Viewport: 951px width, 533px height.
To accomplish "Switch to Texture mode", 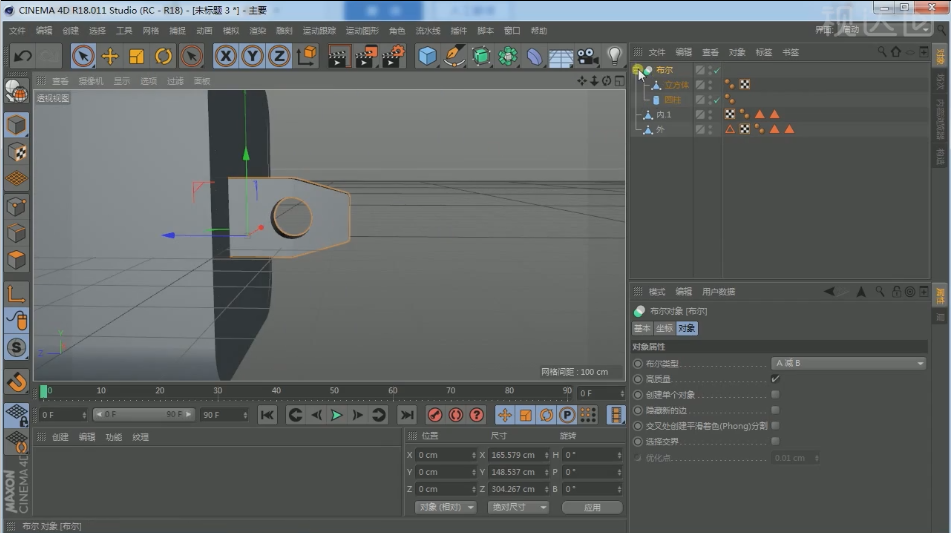I will [16, 152].
